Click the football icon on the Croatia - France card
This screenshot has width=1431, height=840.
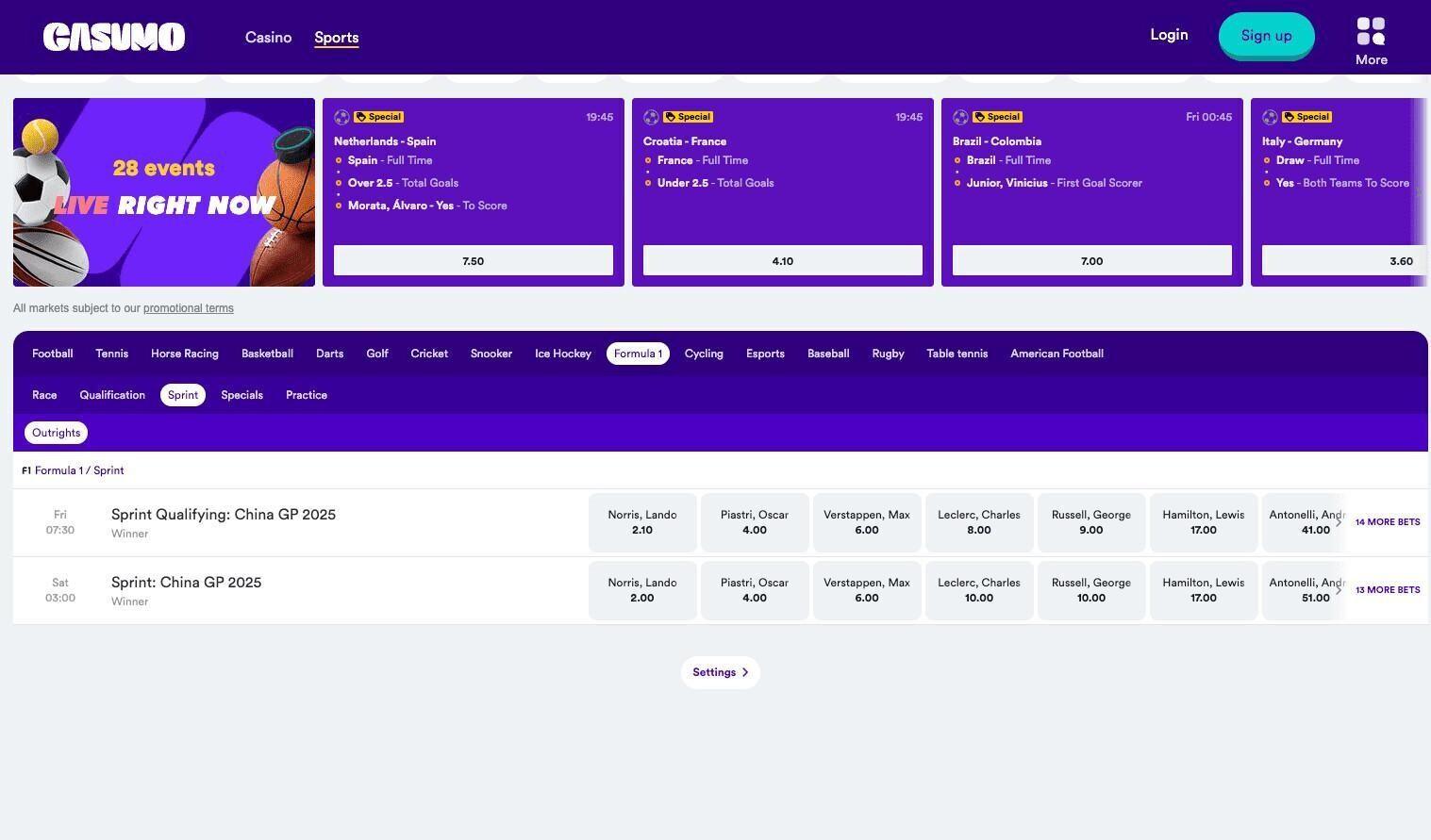[x=651, y=117]
